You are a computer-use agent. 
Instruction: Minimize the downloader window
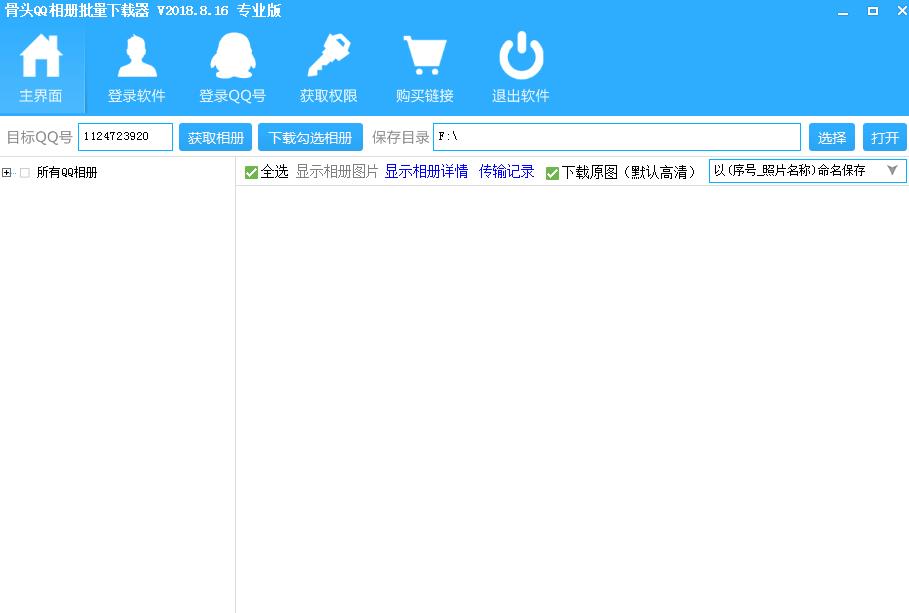coord(843,12)
